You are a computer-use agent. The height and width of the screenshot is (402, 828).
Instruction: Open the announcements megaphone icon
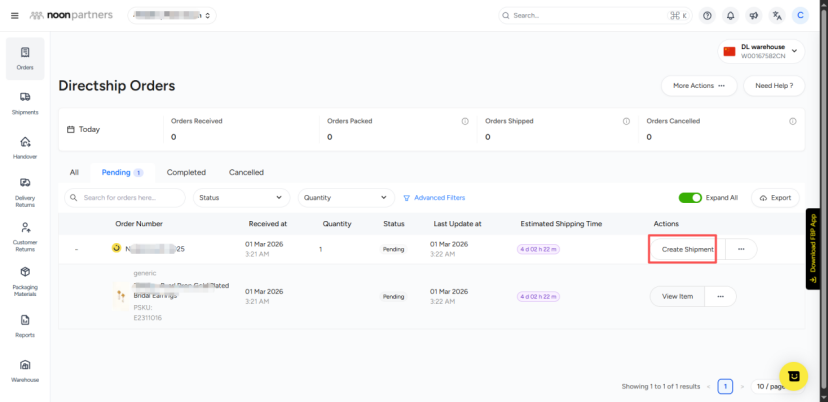pos(754,15)
